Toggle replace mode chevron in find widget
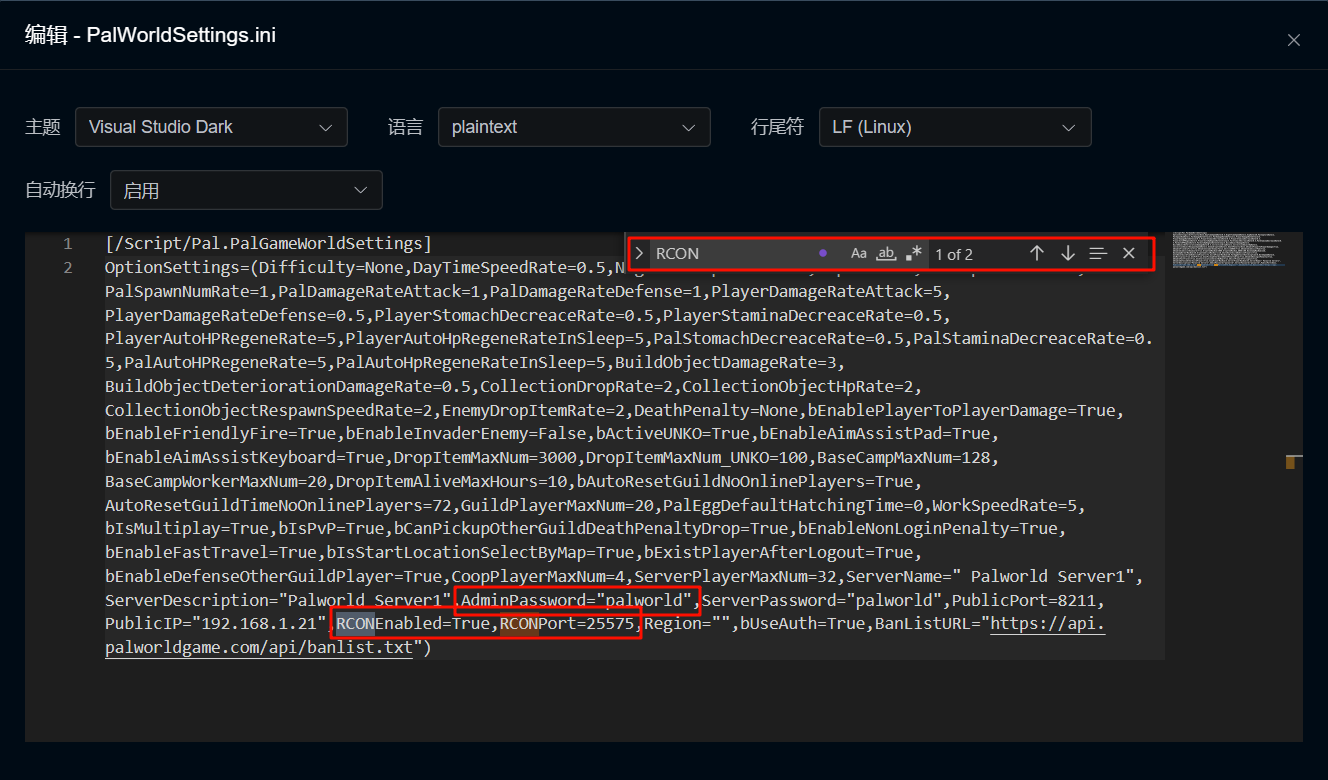1328x780 pixels. [640, 254]
